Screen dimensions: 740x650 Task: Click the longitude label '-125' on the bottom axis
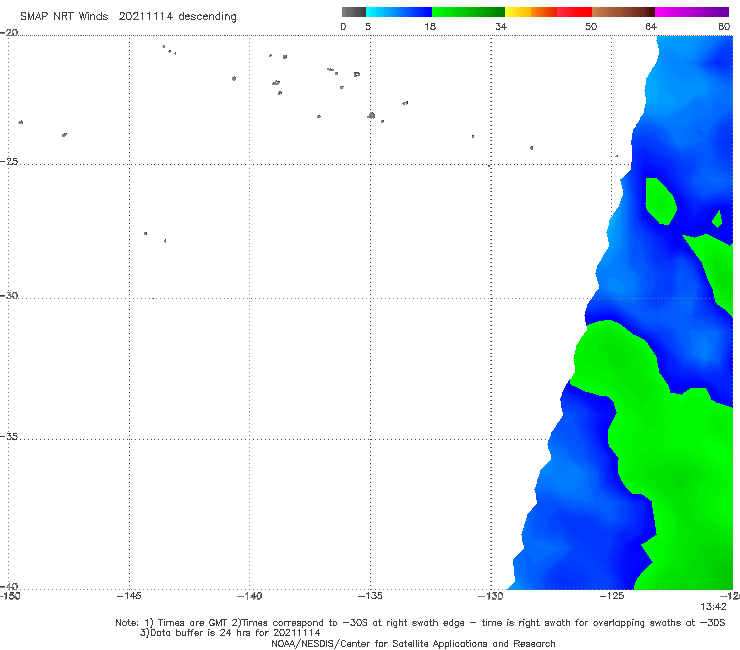tap(612, 596)
